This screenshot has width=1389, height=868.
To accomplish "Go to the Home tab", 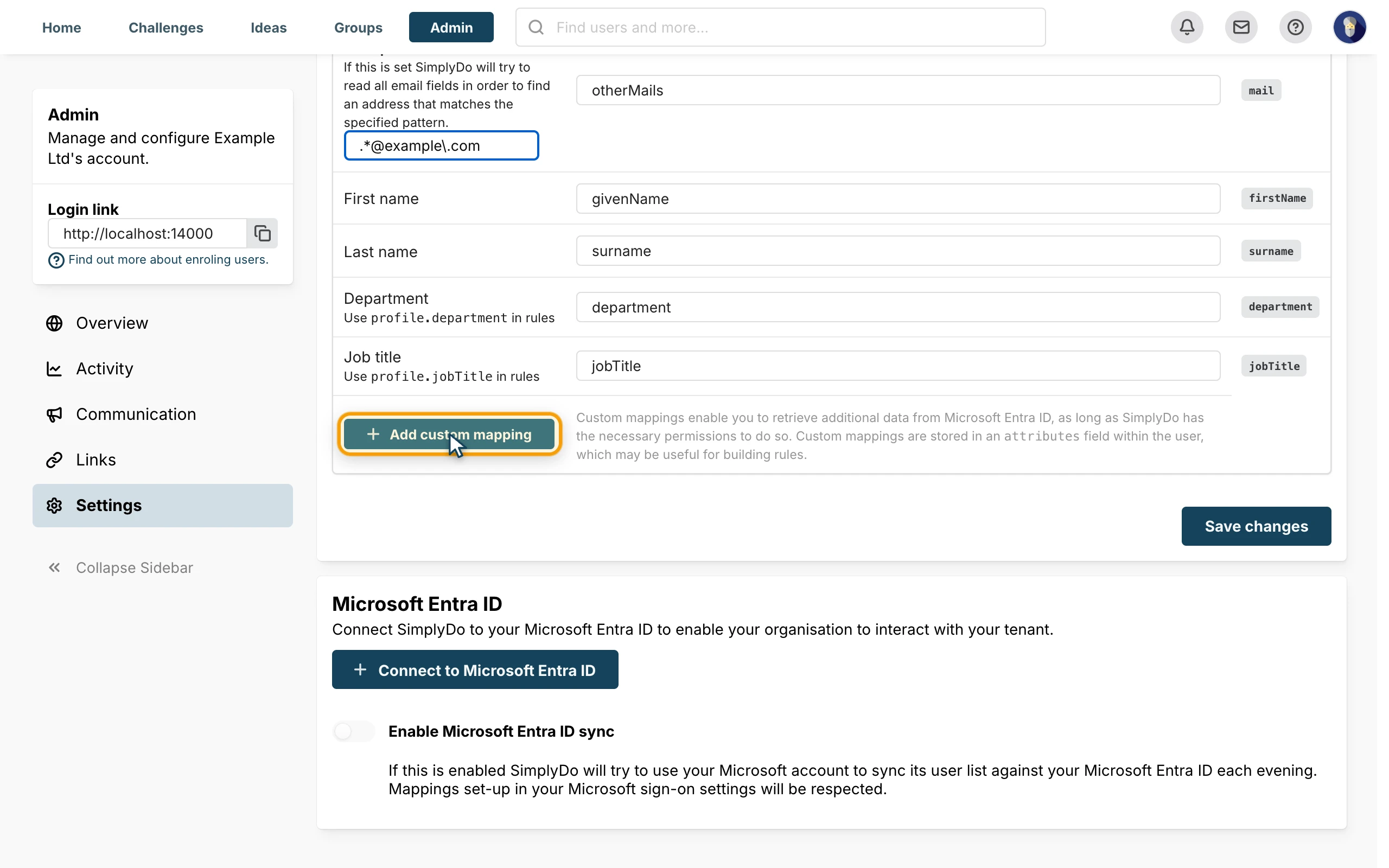I will 61,27.
